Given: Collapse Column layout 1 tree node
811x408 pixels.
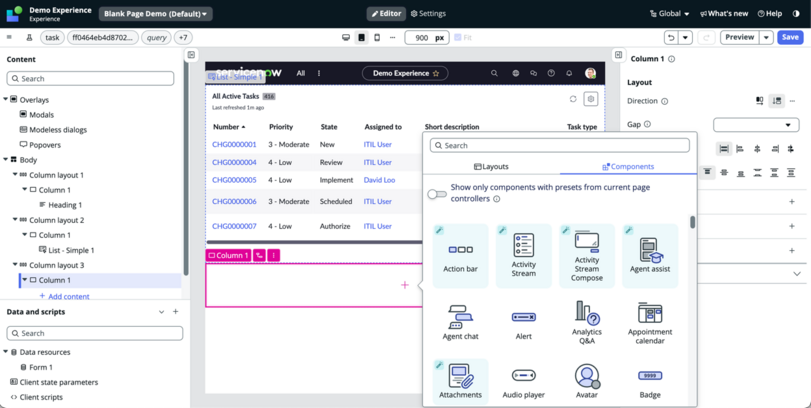Looking at the screenshot, I should coord(15,175).
